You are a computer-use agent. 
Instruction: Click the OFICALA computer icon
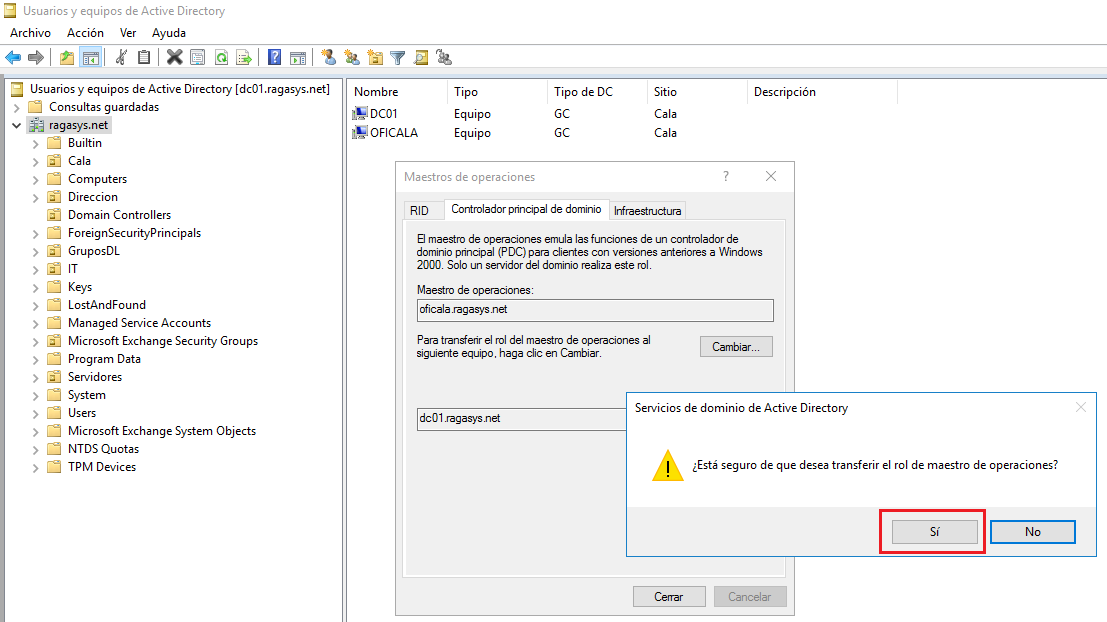pos(360,132)
